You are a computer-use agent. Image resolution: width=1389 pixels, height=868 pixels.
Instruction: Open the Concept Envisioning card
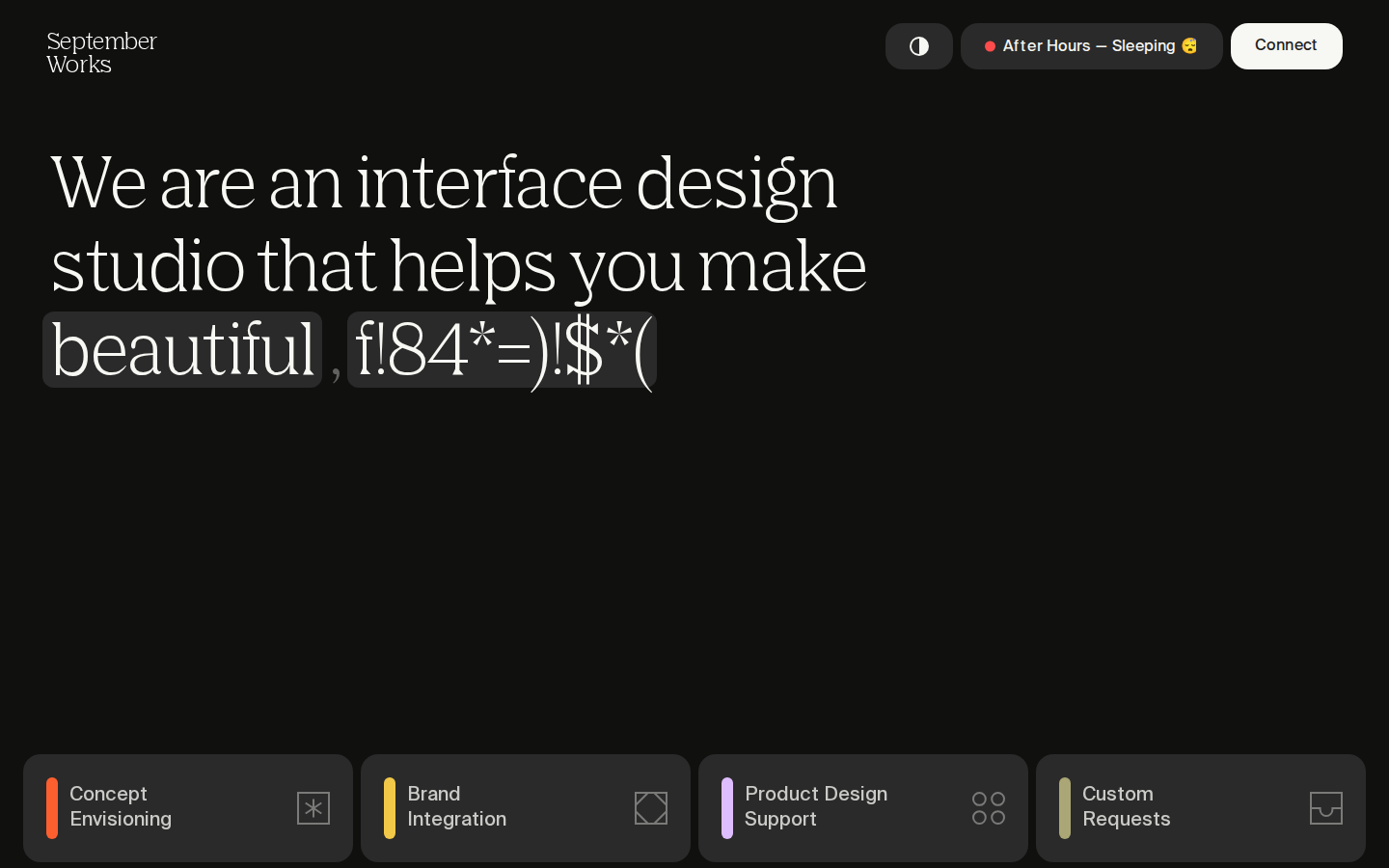[188, 808]
